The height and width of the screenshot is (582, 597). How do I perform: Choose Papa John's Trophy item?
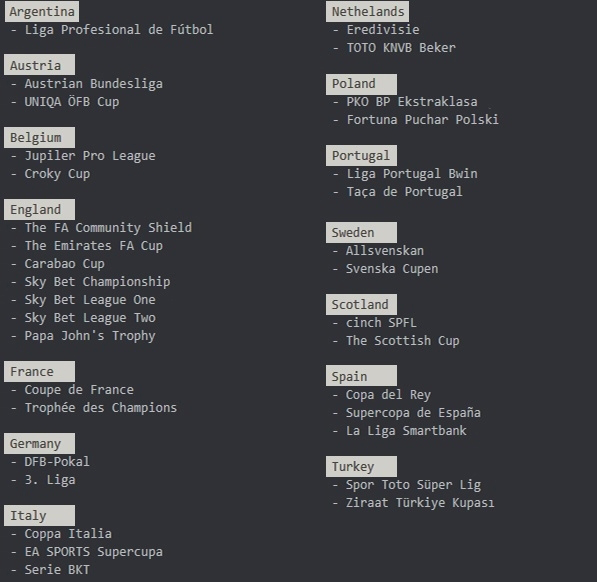[90, 336]
